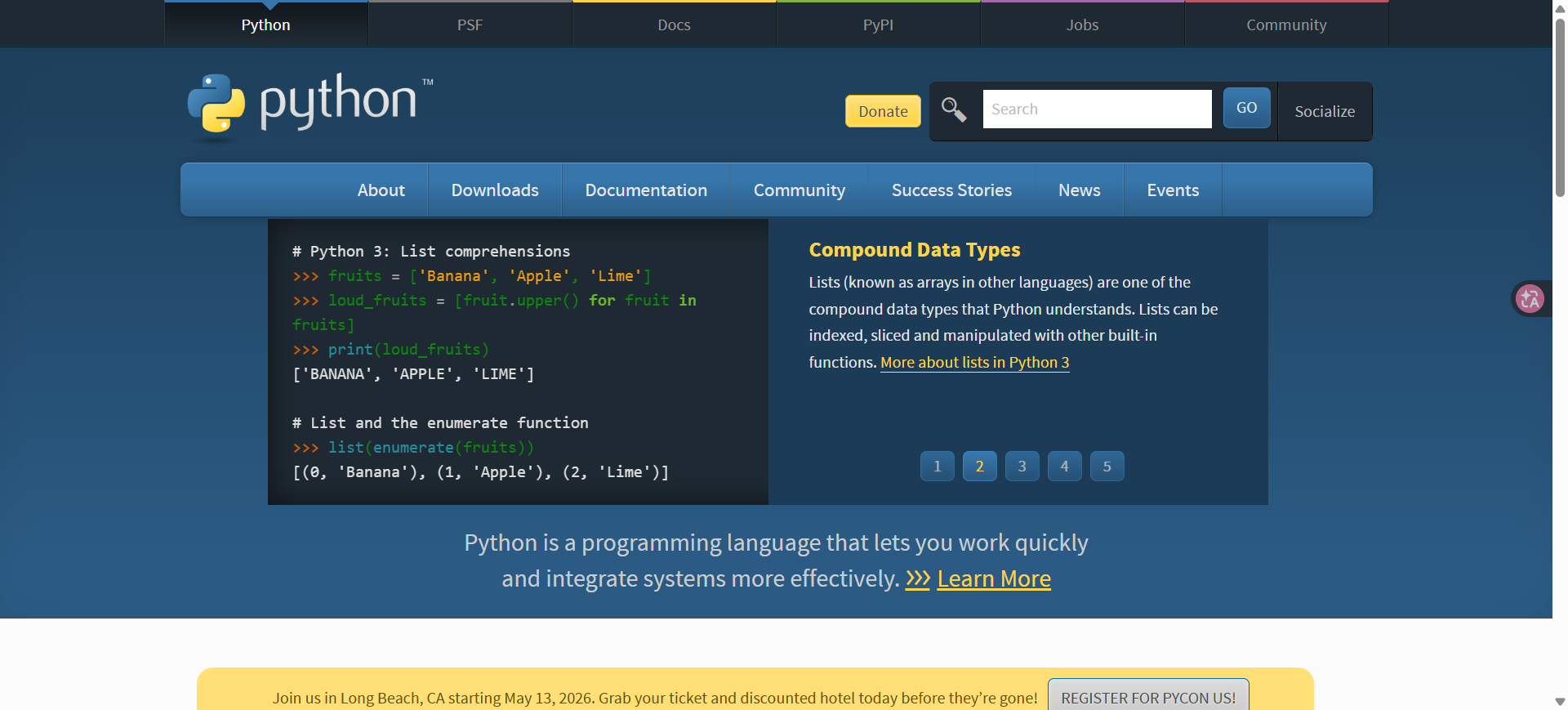Screen dimensions: 1568x710
Task: Click into the Search input field
Action: 1097,109
